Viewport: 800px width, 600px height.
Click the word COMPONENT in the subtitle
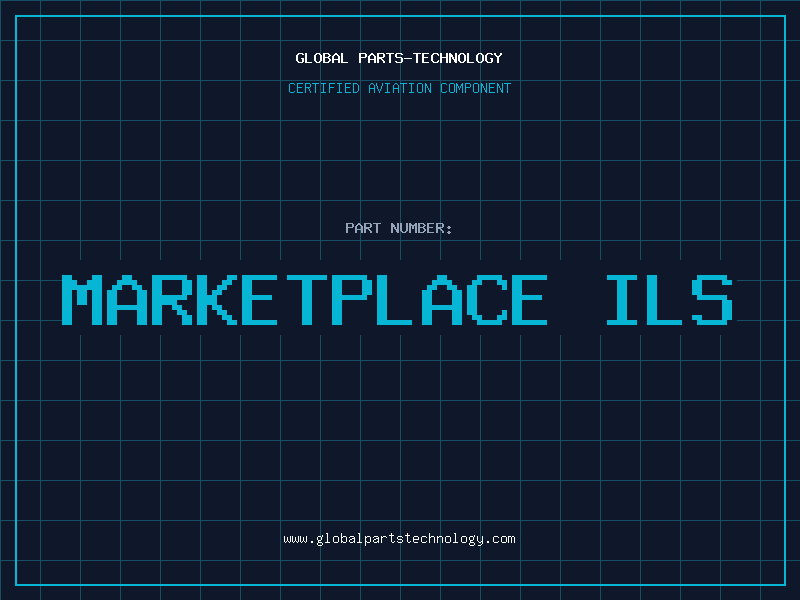tap(474, 88)
